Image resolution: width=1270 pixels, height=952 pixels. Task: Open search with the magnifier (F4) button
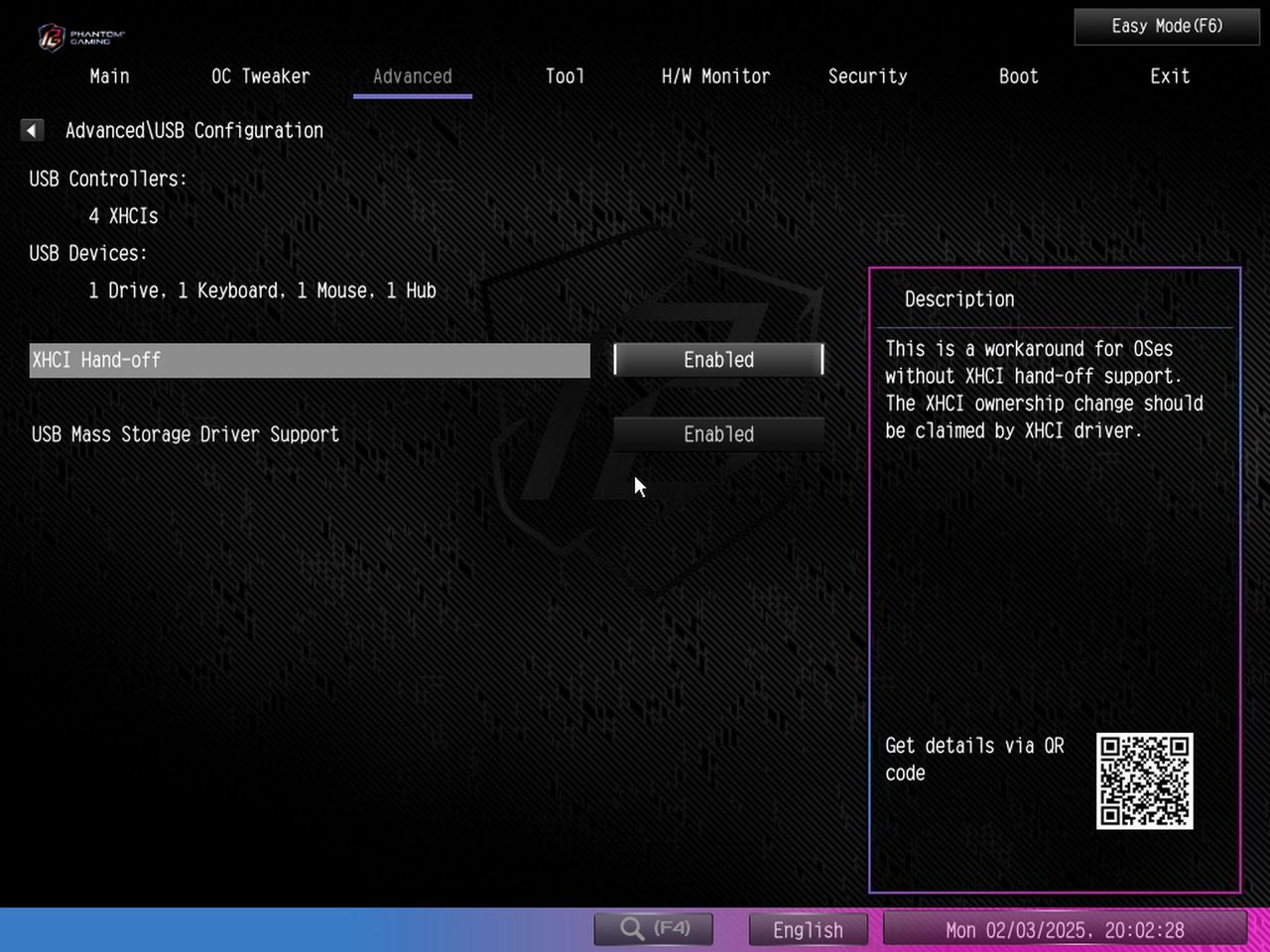tap(654, 929)
